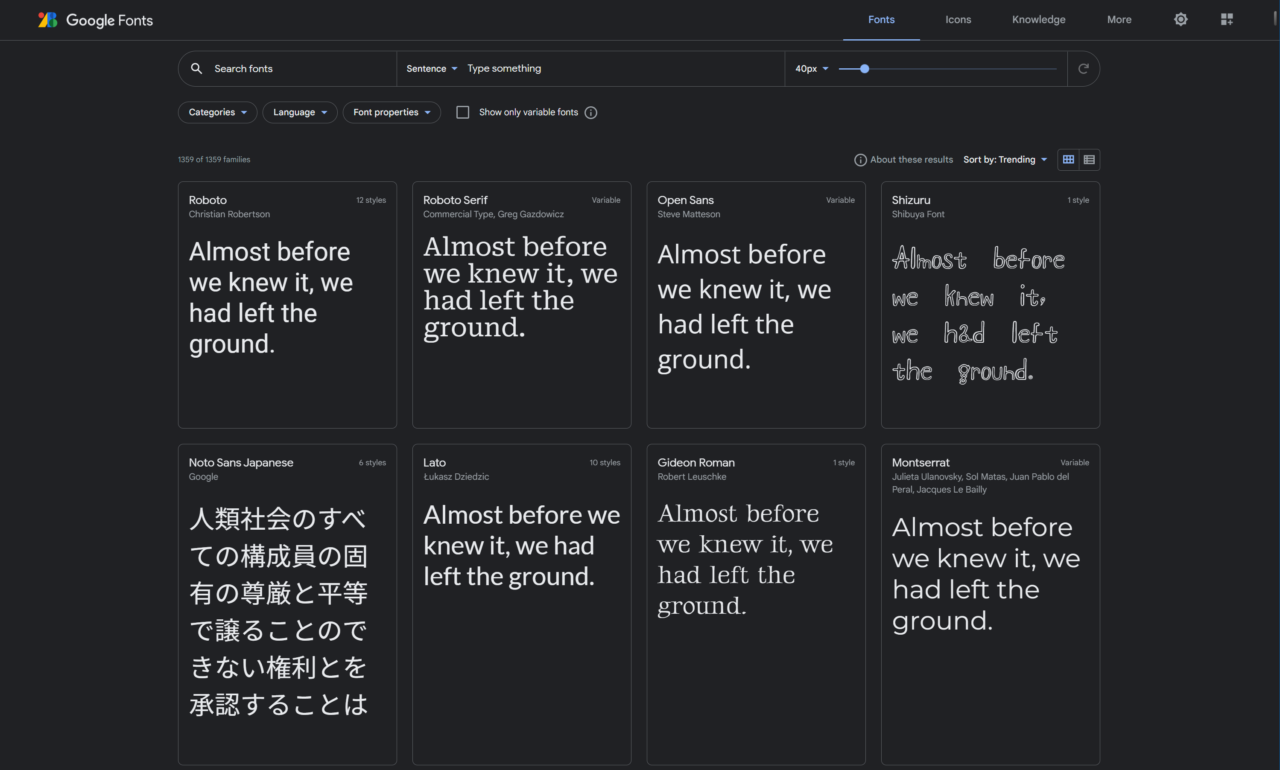Click 'Variable' label on Montserrat card
1280x770 pixels.
click(x=1075, y=463)
